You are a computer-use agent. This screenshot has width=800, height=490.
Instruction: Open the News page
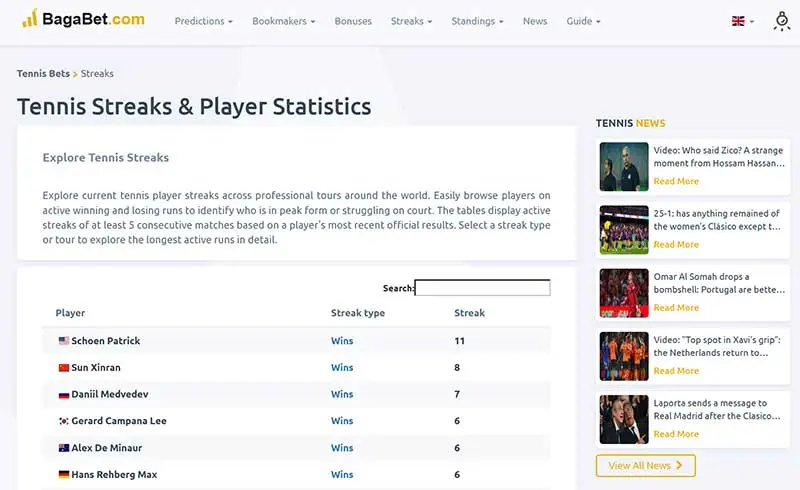535,21
